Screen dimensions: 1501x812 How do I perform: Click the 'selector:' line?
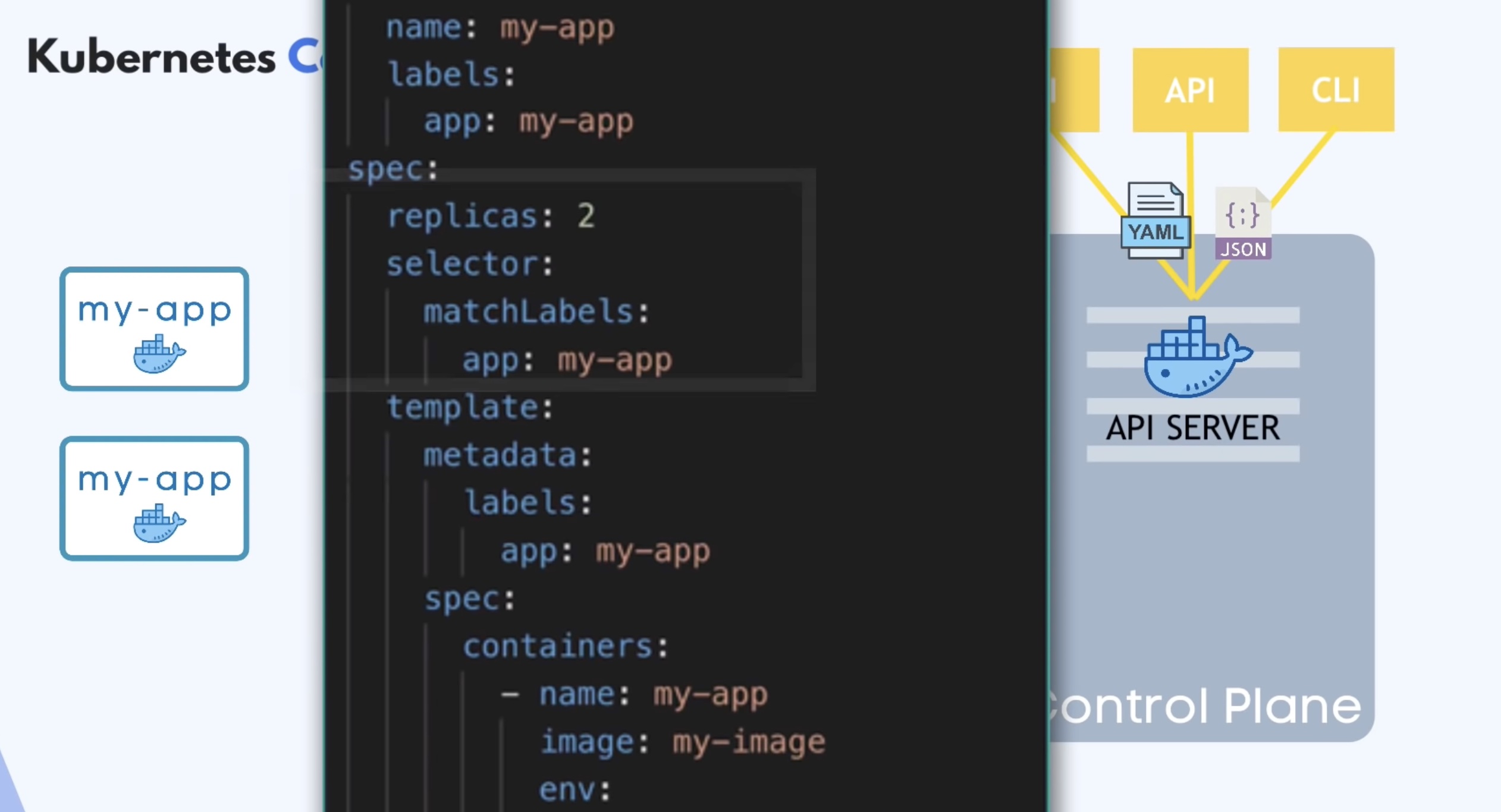click(x=470, y=264)
